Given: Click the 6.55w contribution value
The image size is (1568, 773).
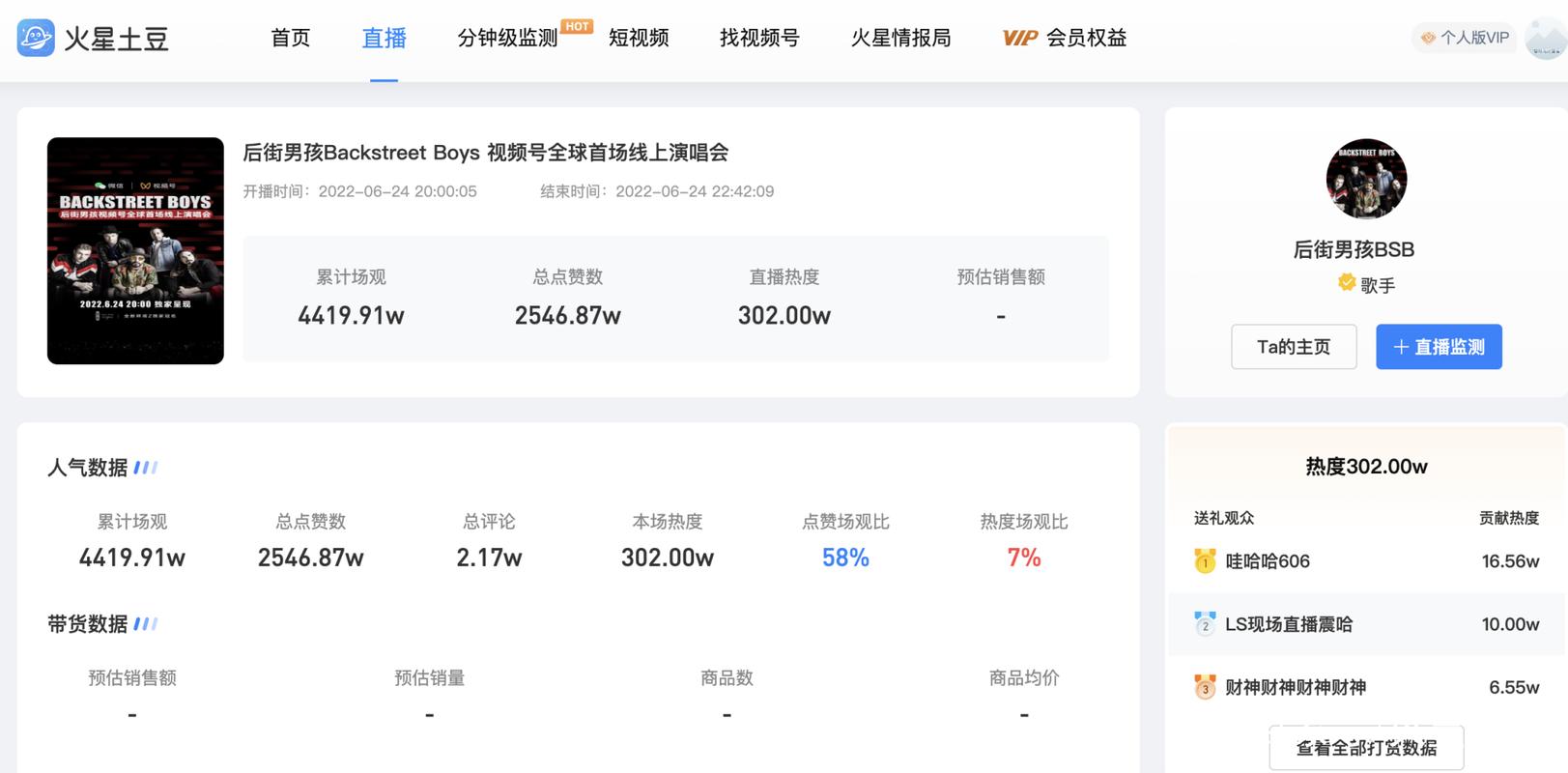Looking at the screenshot, I should (1514, 687).
